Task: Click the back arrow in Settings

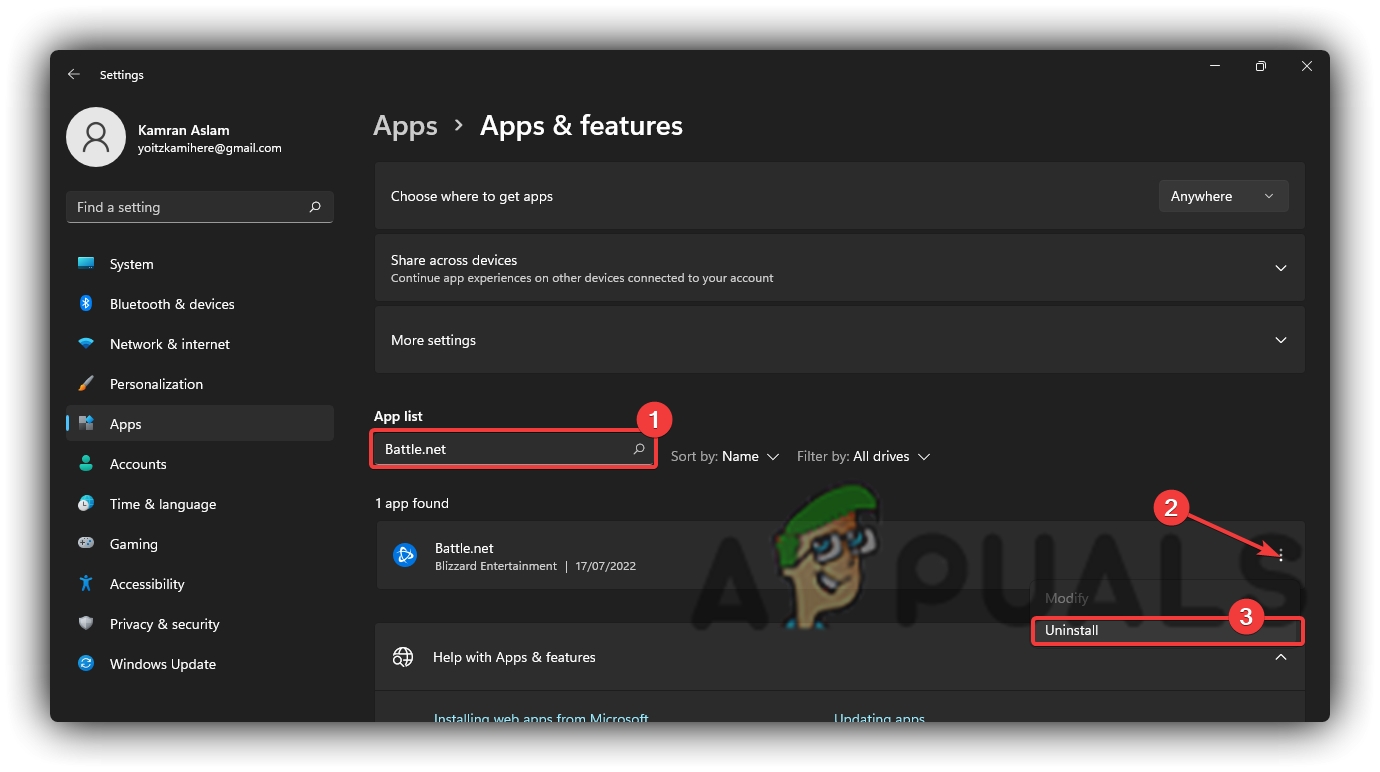Action: pos(73,75)
